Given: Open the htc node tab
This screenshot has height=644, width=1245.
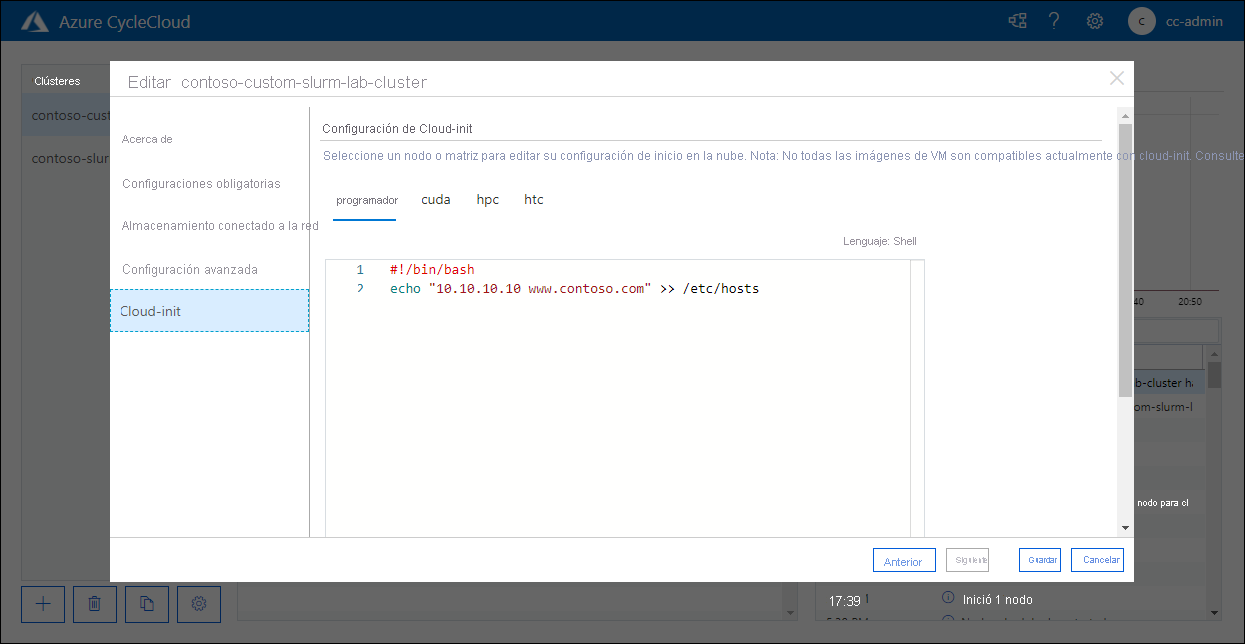Looking at the screenshot, I should click(x=533, y=199).
